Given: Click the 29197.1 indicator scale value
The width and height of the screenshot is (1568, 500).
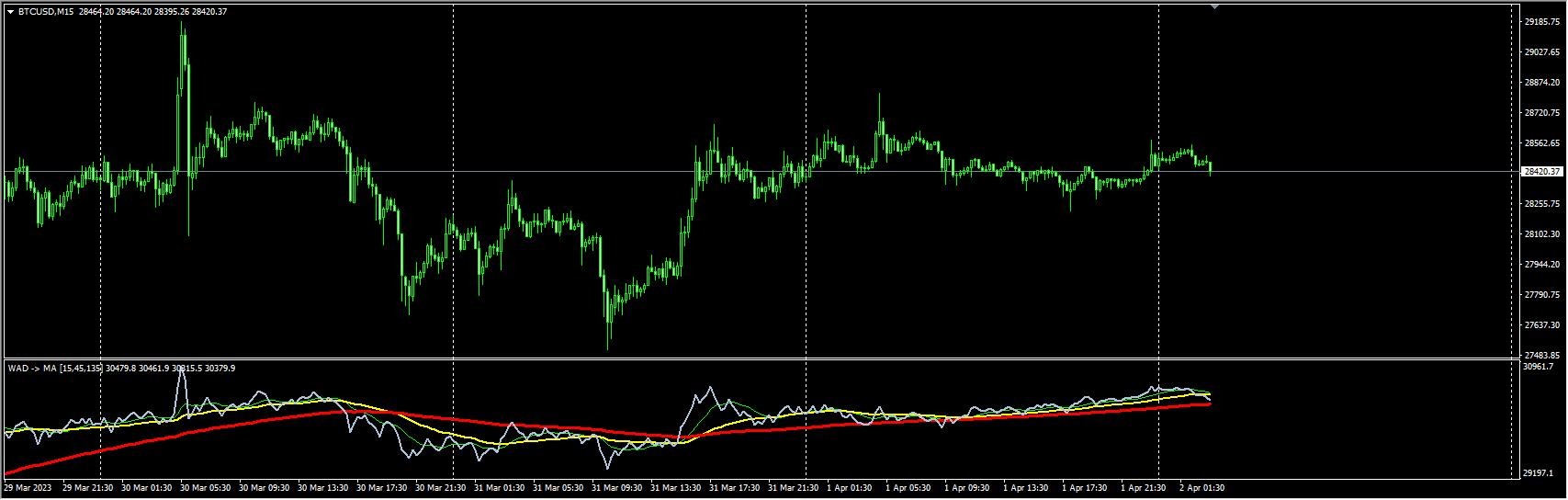Looking at the screenshot, I should [x=1538, y=473].
